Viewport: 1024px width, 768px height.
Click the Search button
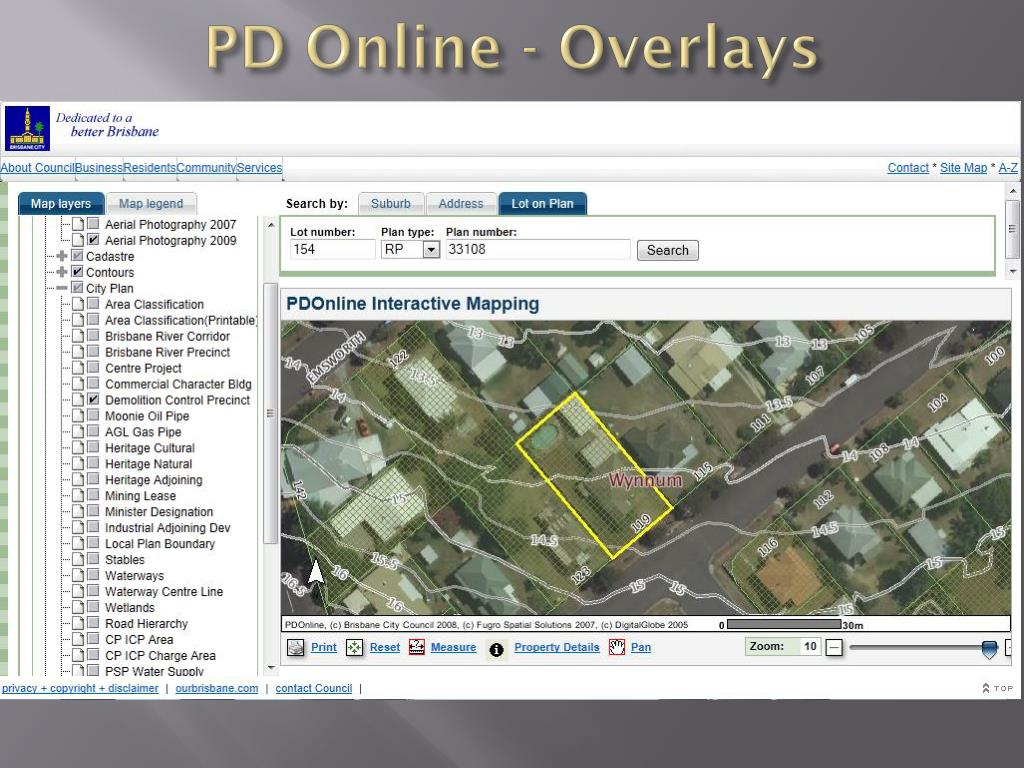click(667, 250)
